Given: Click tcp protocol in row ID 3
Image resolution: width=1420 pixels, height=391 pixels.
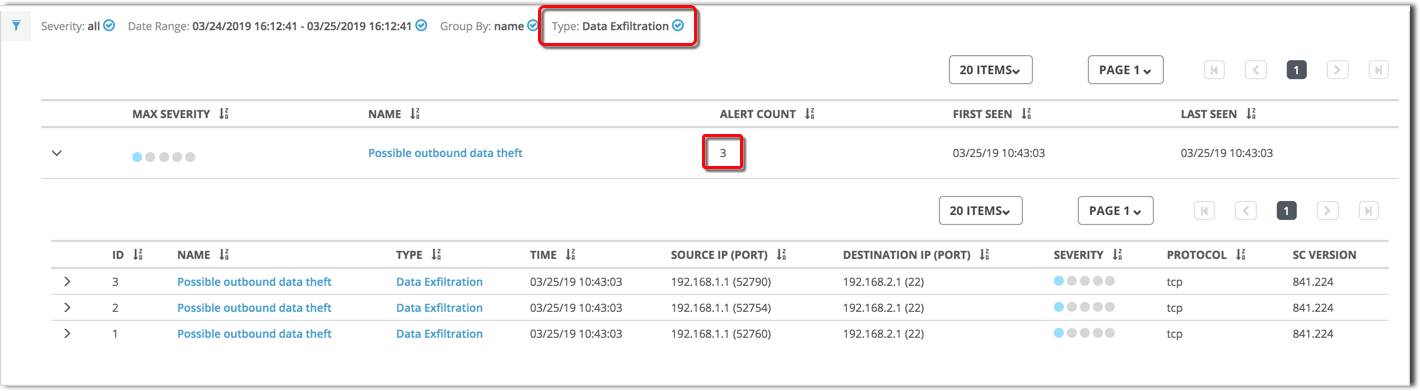Looking at the screenshot, I should pyautogui.click(x=1175, y=282).
